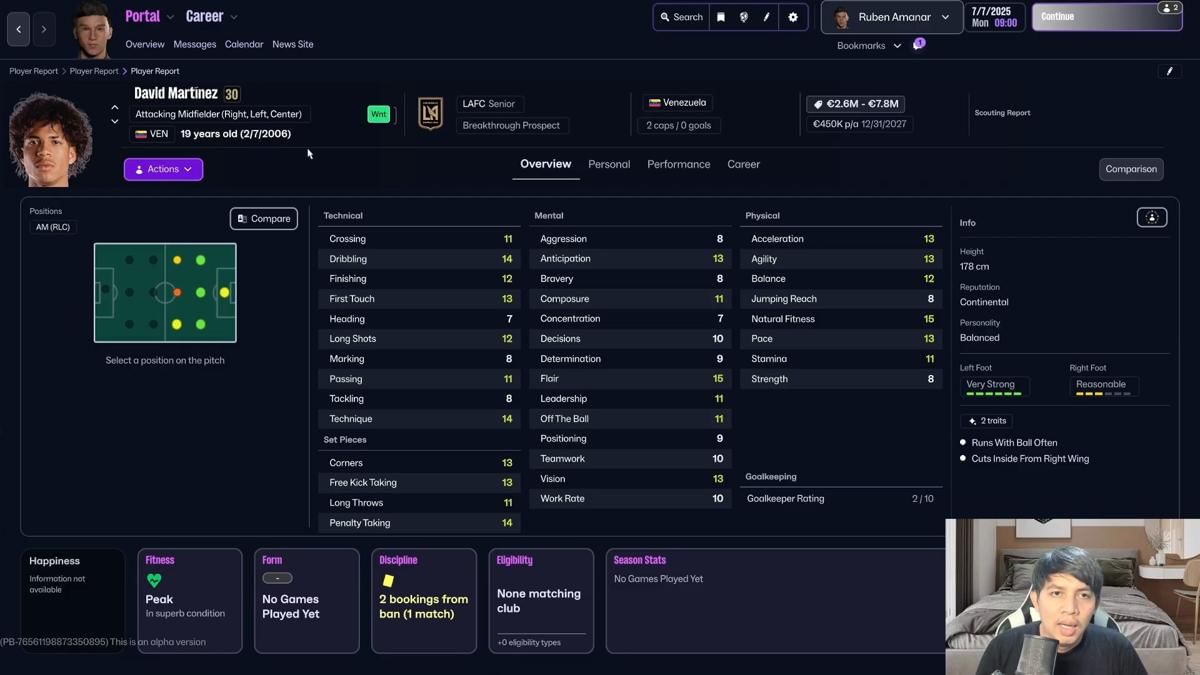
Task: Click the Compare button in the Positions panel
Action: tap(263, 218)
